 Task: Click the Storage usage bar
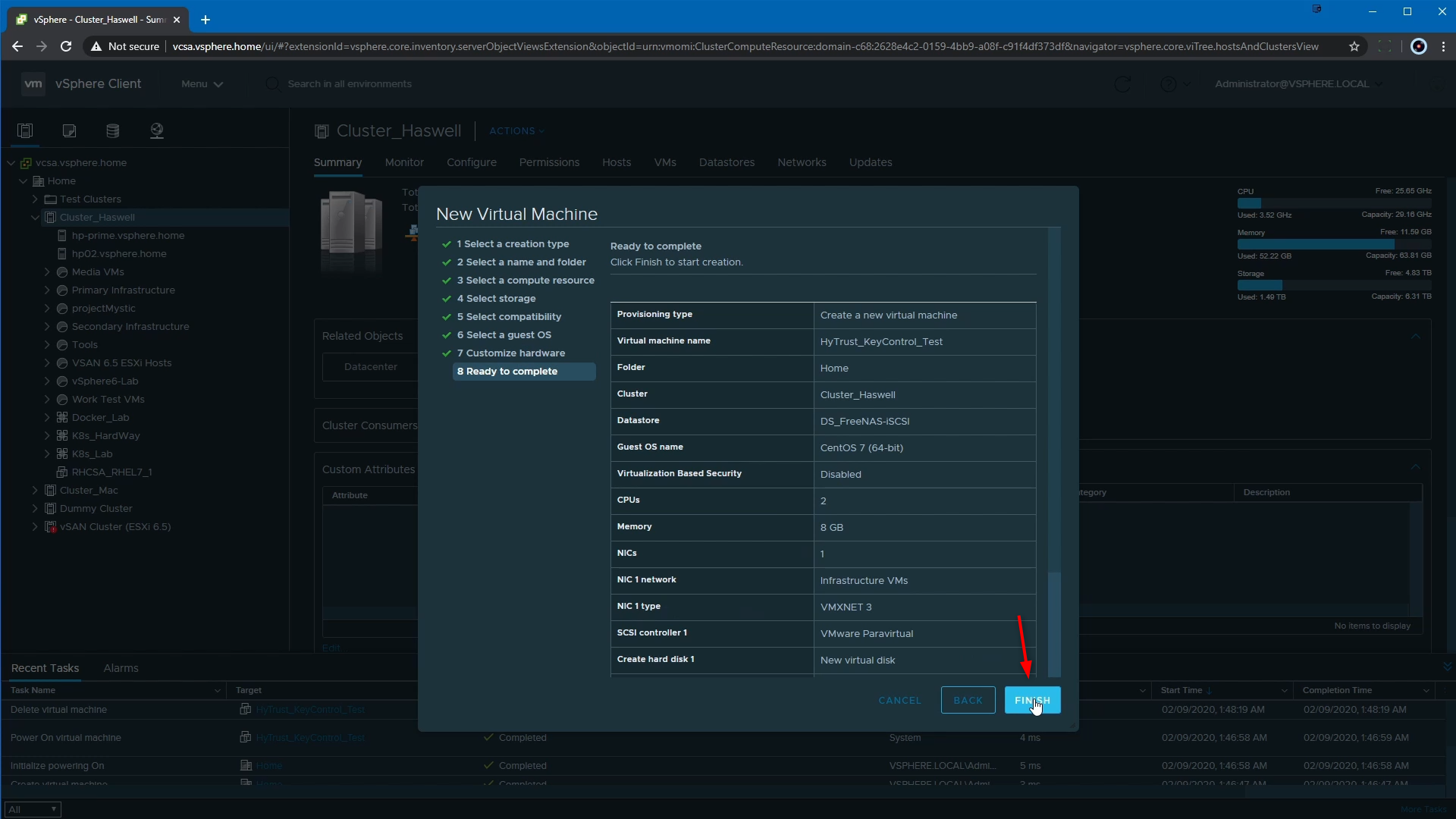(x=1335, y=285)
